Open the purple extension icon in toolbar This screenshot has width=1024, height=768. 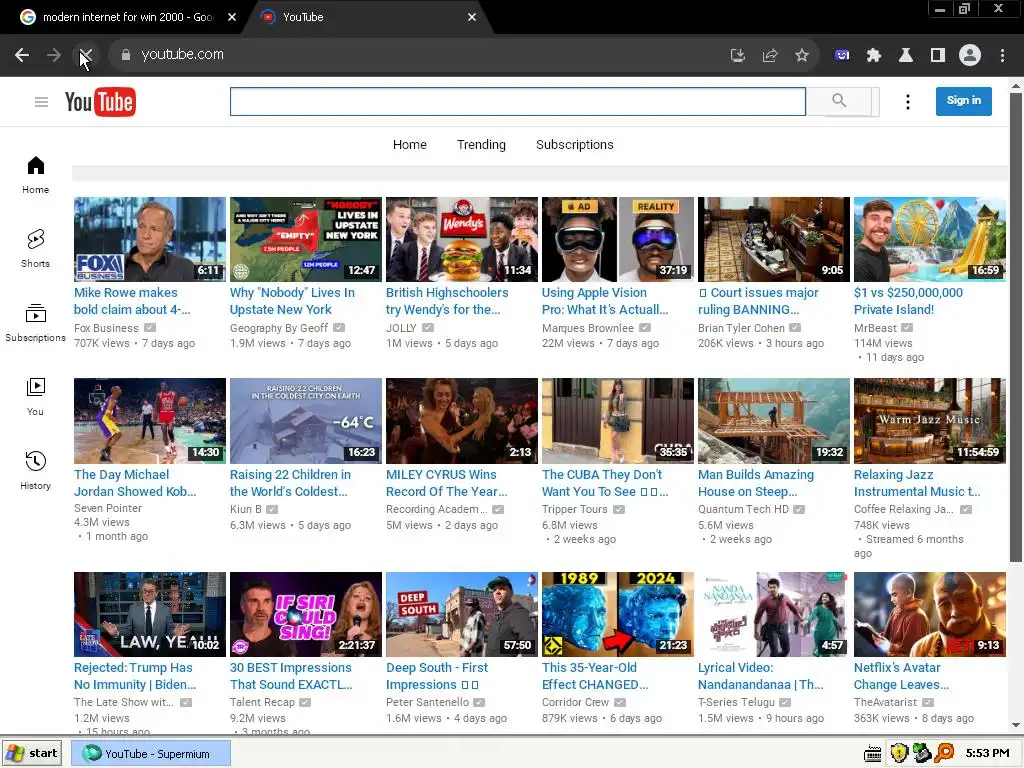(x=842, y=56)
